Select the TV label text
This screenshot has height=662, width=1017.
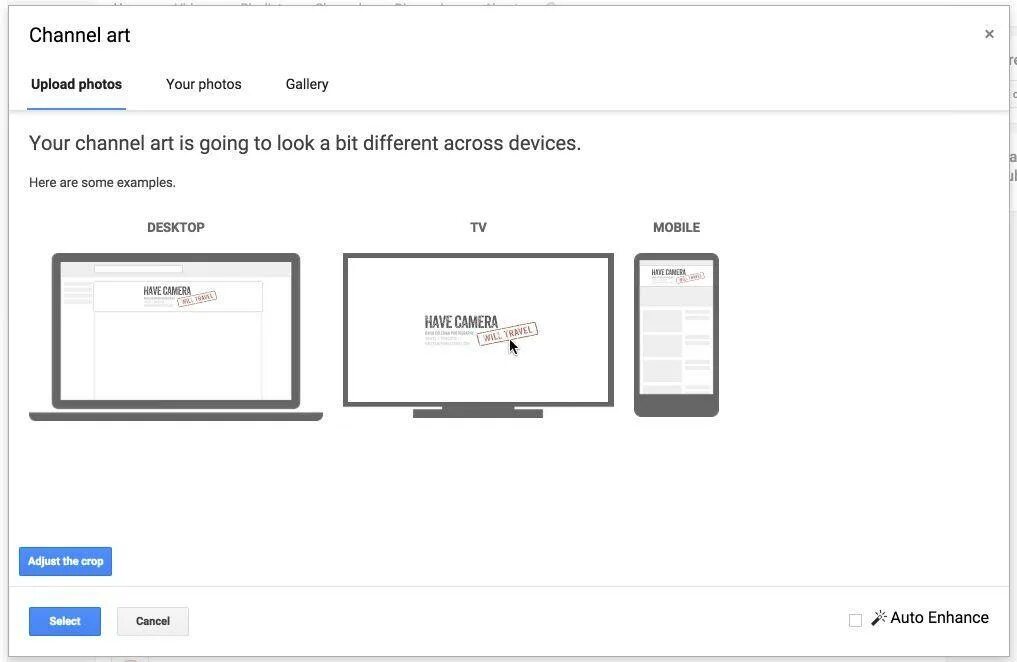[x=478, y=228]
